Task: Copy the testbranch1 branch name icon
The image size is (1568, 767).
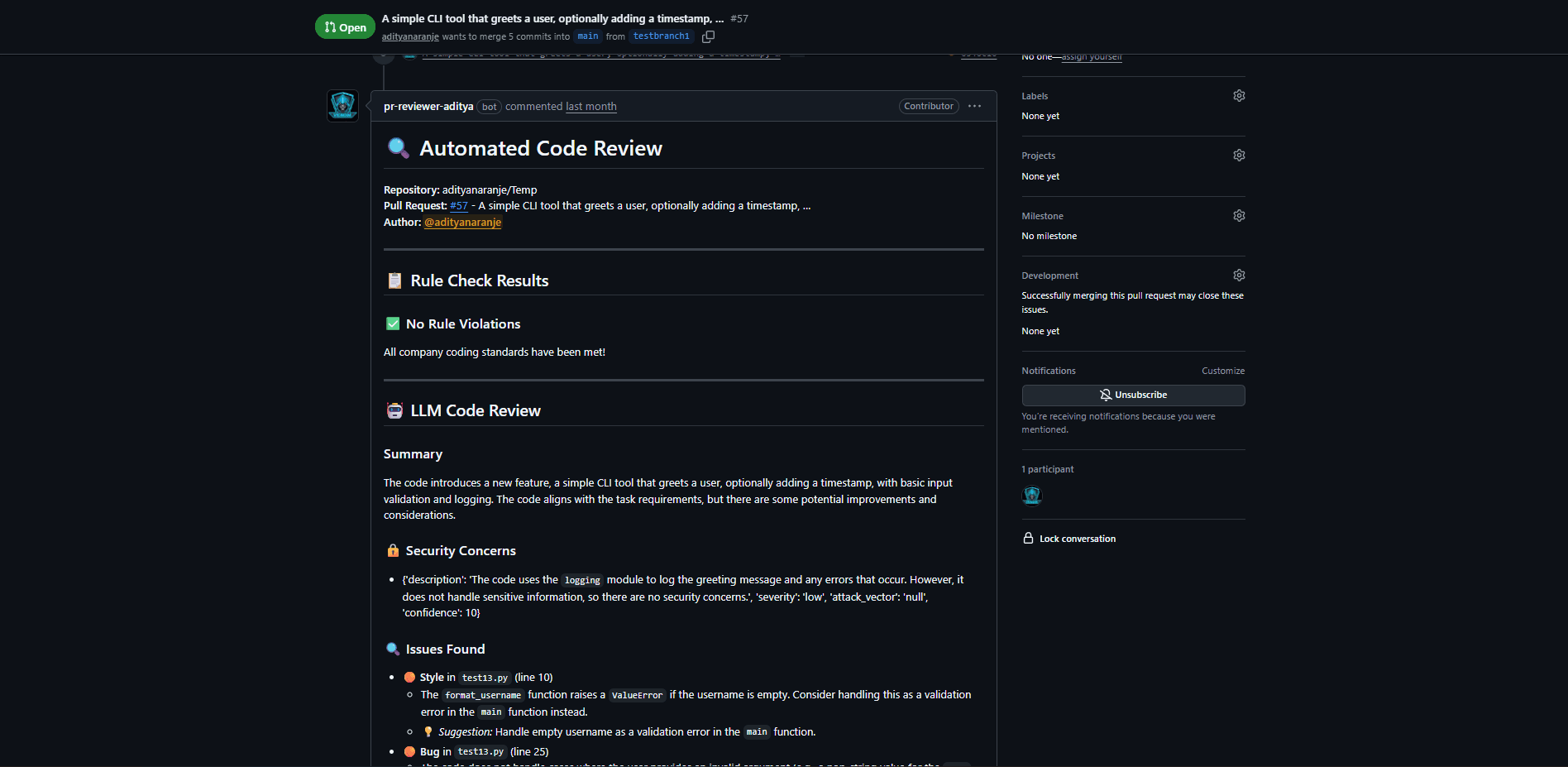Action: click(x=708, y=36)
